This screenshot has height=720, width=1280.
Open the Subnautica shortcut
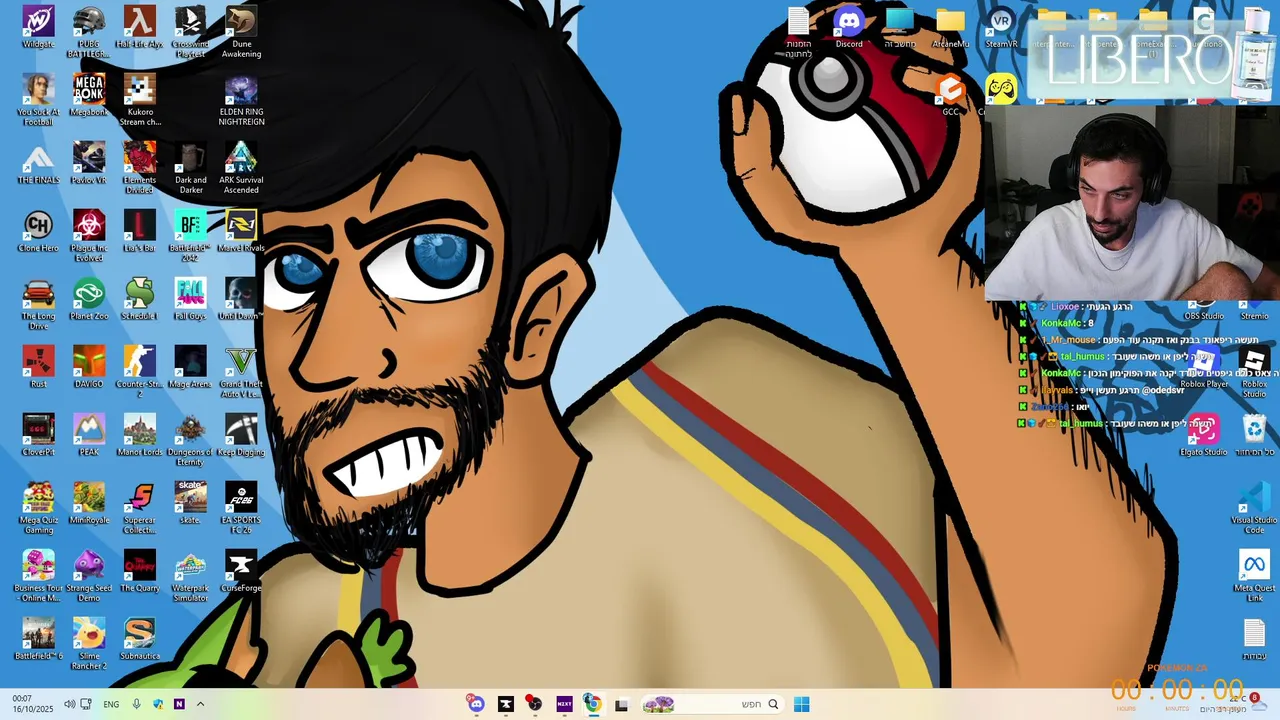(x=139, y=639)
